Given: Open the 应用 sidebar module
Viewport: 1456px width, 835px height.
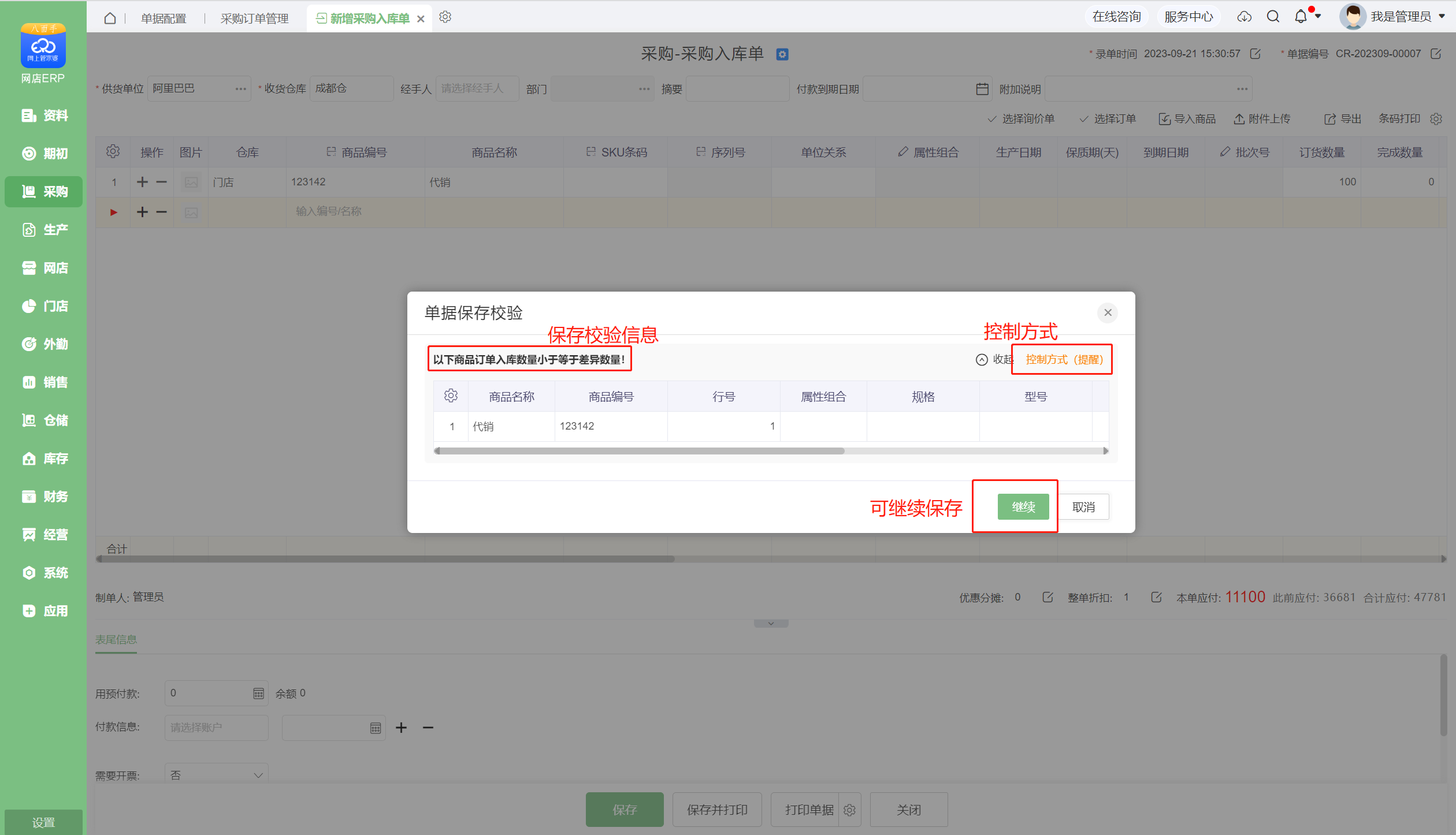Looking at the screenshot, I should [44, 611].
